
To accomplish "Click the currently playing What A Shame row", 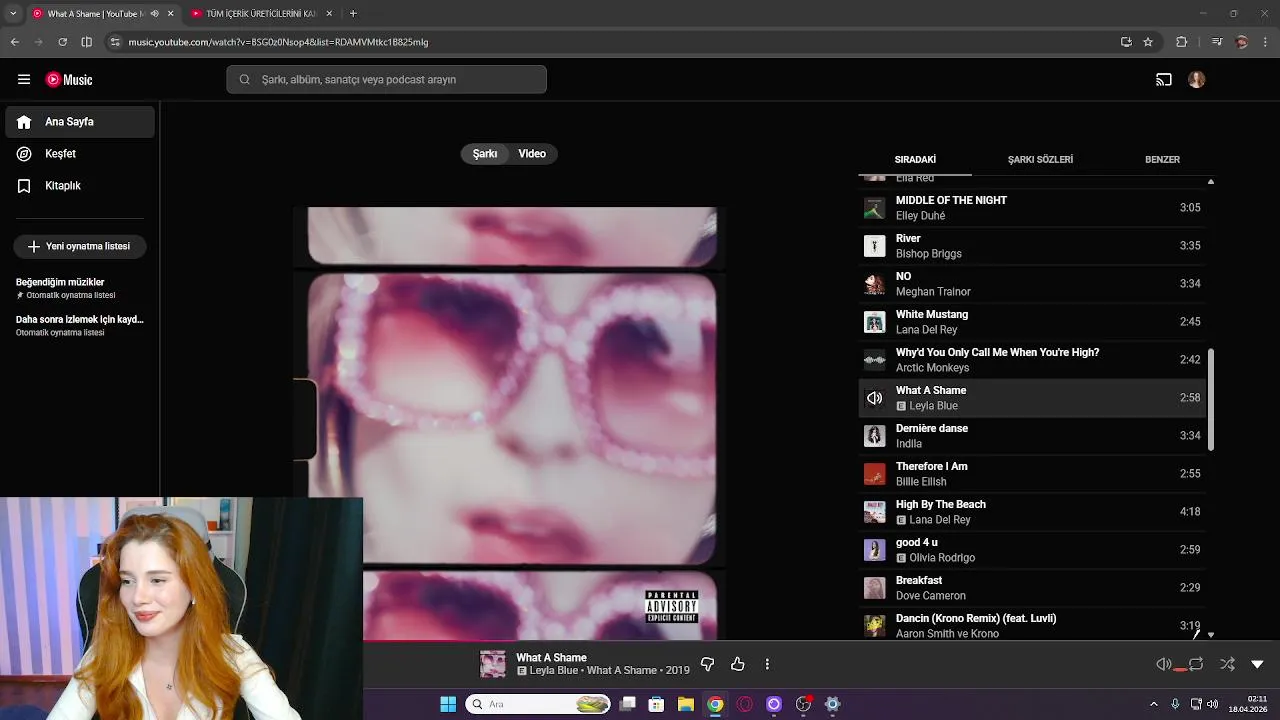I will (x=1032, y=398).
